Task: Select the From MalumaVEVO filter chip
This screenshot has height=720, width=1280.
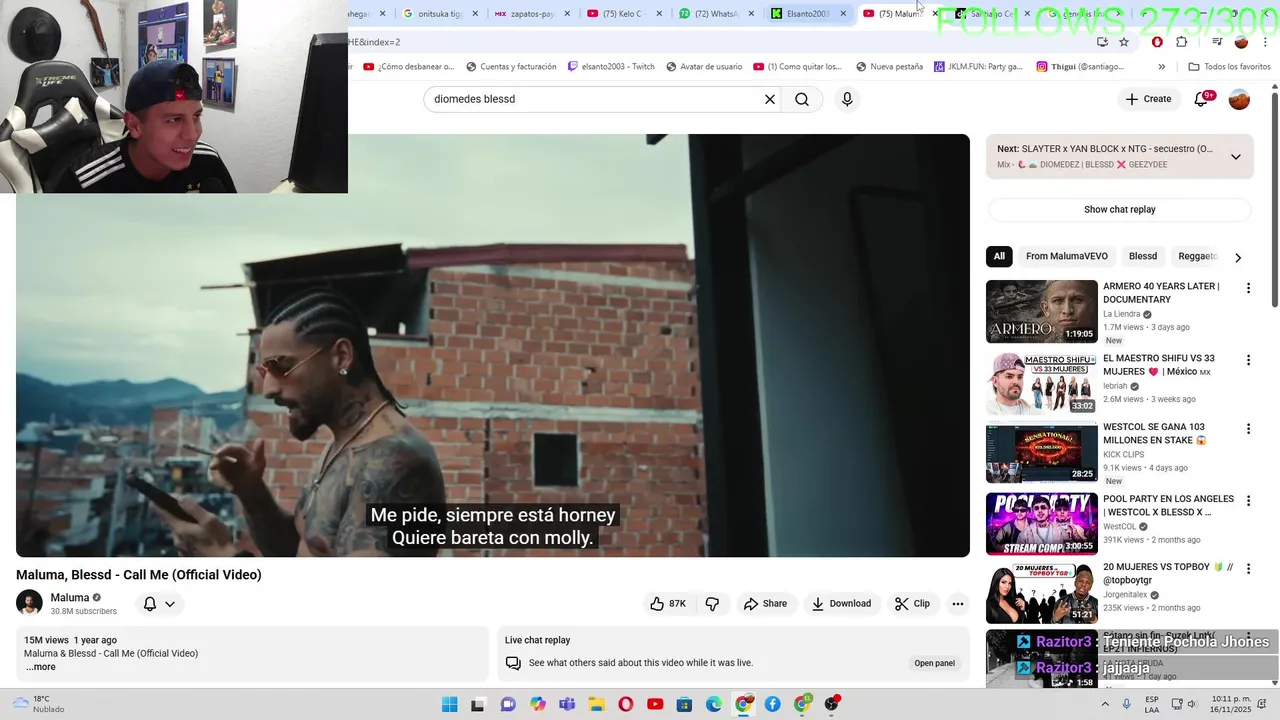Action: point(1067,256)
